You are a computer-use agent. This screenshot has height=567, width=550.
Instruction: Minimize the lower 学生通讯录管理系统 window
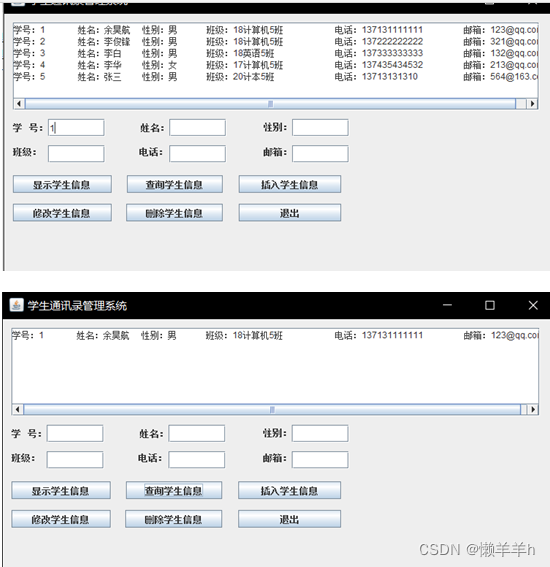click(x=447, y=305)
